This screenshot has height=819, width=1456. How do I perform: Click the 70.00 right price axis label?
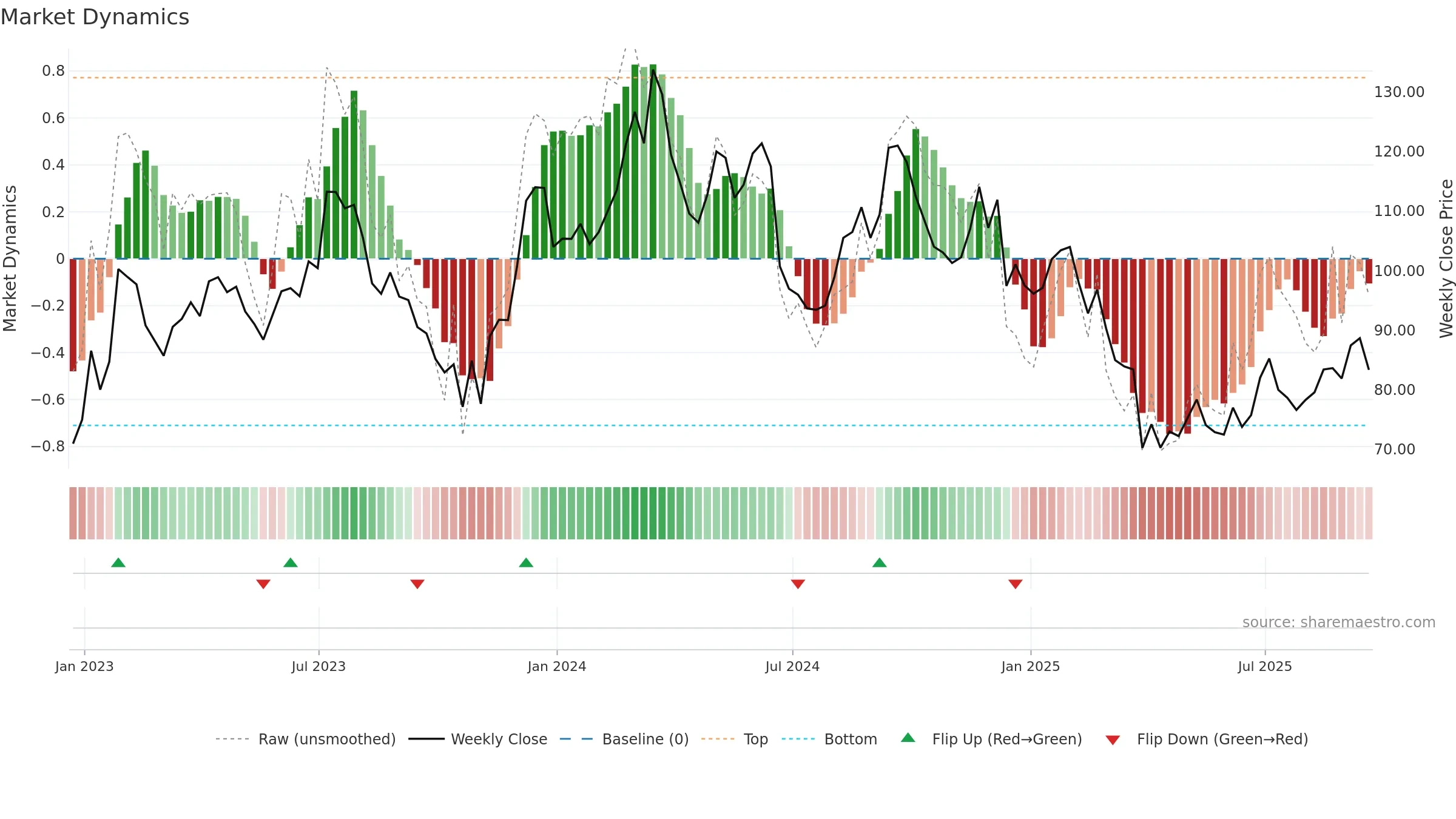click(x=1395, y=450)
